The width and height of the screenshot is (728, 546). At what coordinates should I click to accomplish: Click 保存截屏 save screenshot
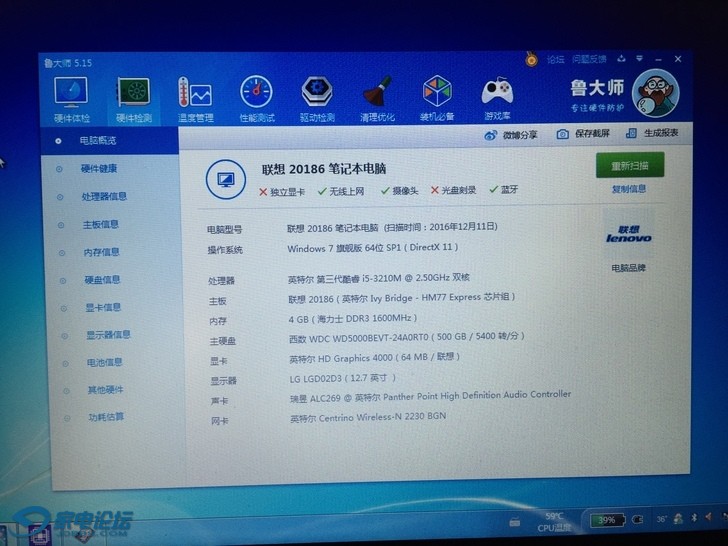tap(583, 134)
